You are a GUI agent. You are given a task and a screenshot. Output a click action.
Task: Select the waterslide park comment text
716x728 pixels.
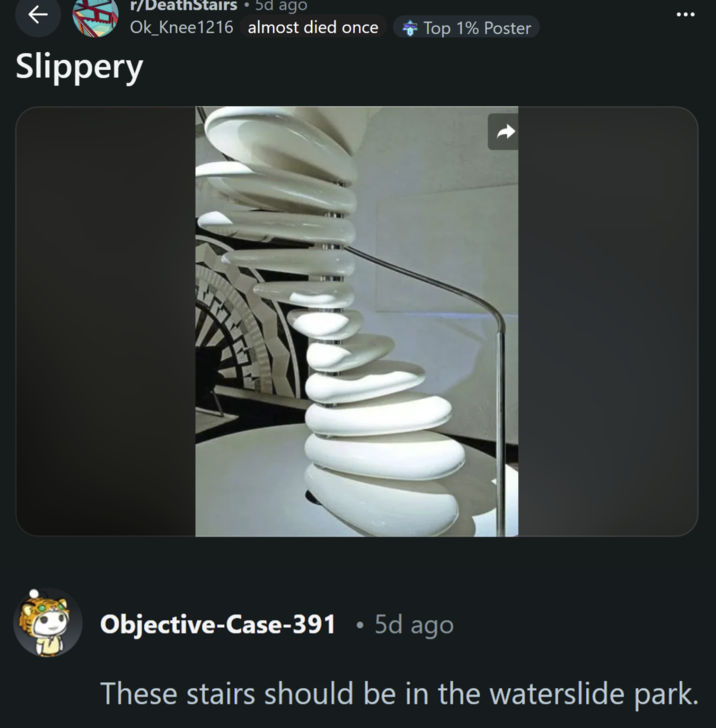click(399, 694)
